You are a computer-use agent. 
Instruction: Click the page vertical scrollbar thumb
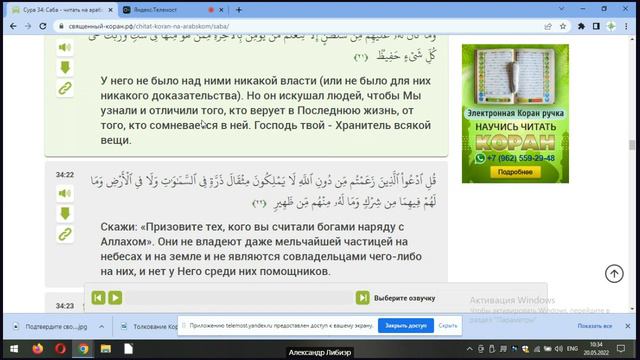[x=632, y=144]
